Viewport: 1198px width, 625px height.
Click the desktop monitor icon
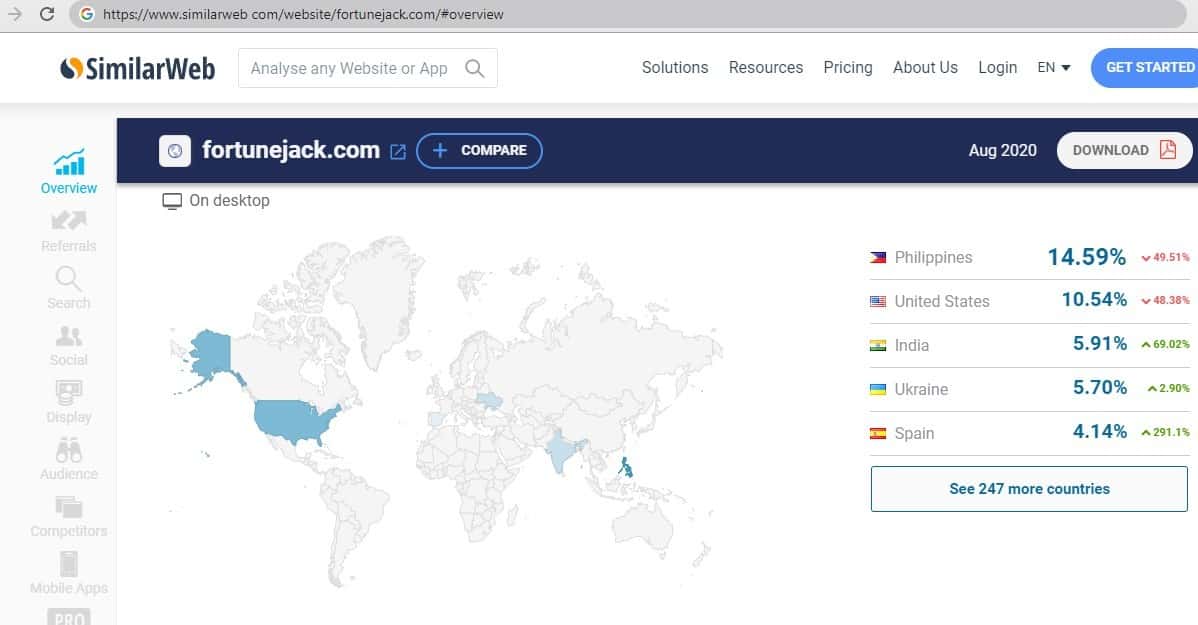[x=172, y=201]
